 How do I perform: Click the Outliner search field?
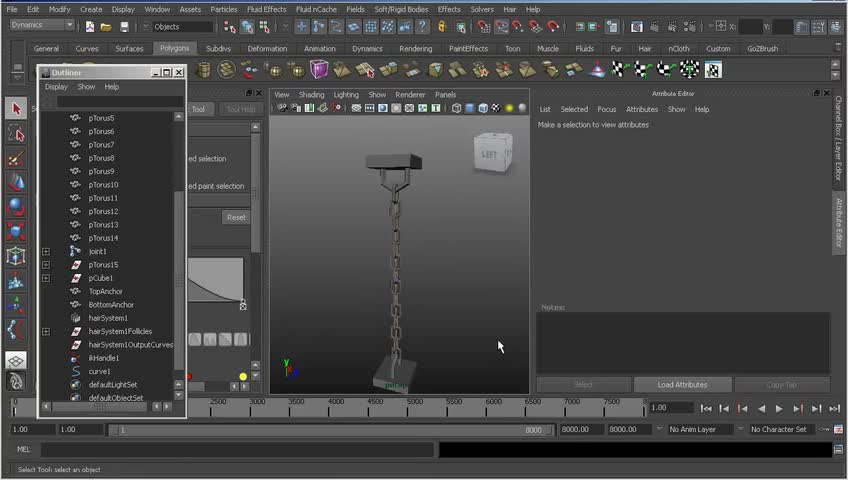120,102
